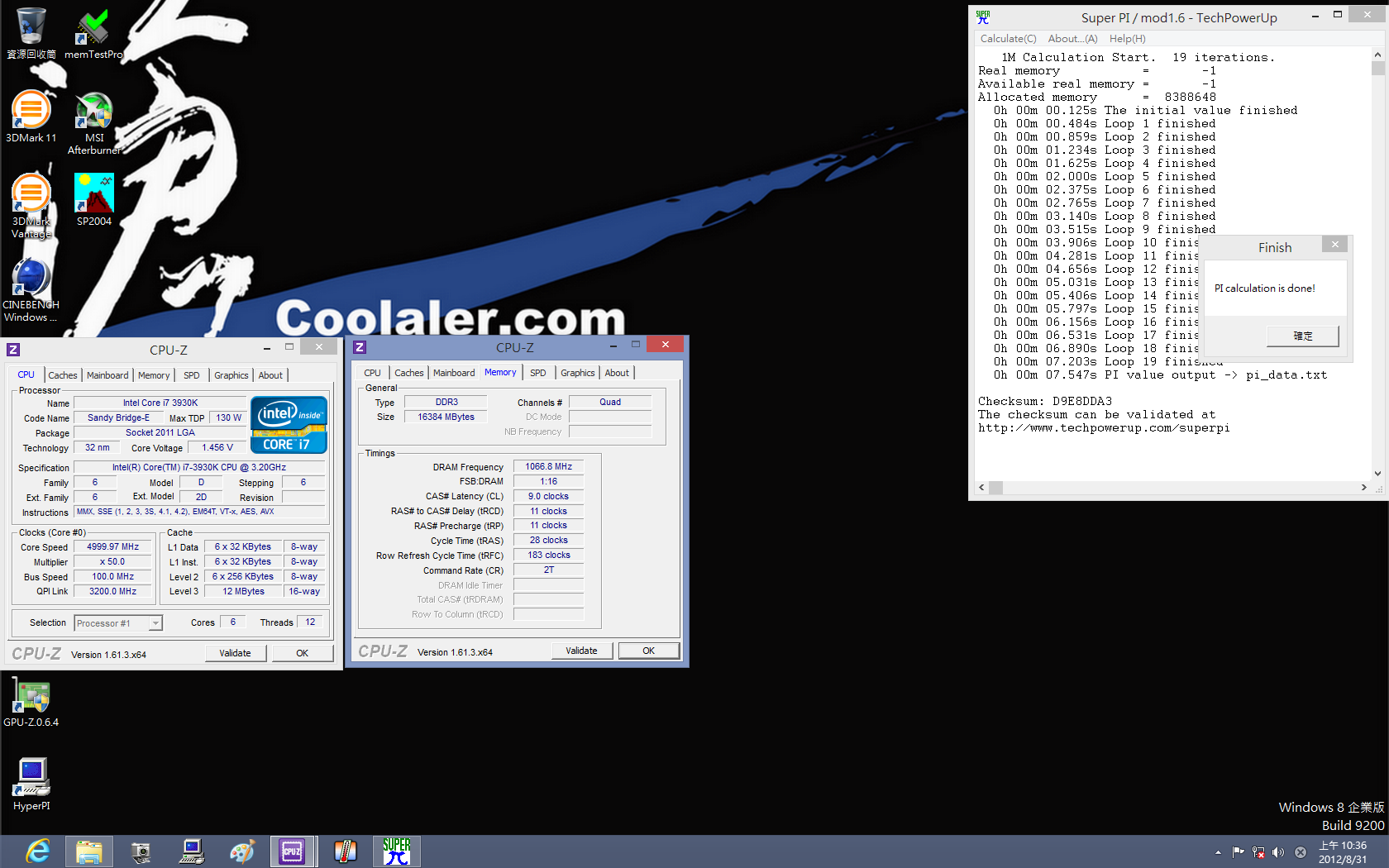
Task: Open the Paint palette taskbar icon
Action: click(242, 851)
